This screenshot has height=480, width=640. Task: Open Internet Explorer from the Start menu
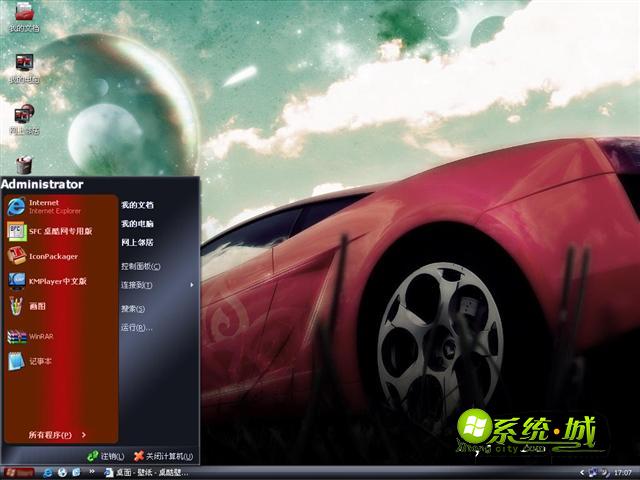(x=45, y=206)
